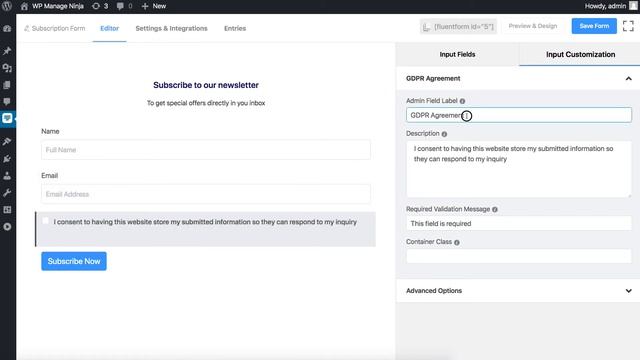Open the Fluent Forms icon in the sidebar
The width and height of the screenshot is (640, 360).
pyautogui.click(x=7, y=118)
